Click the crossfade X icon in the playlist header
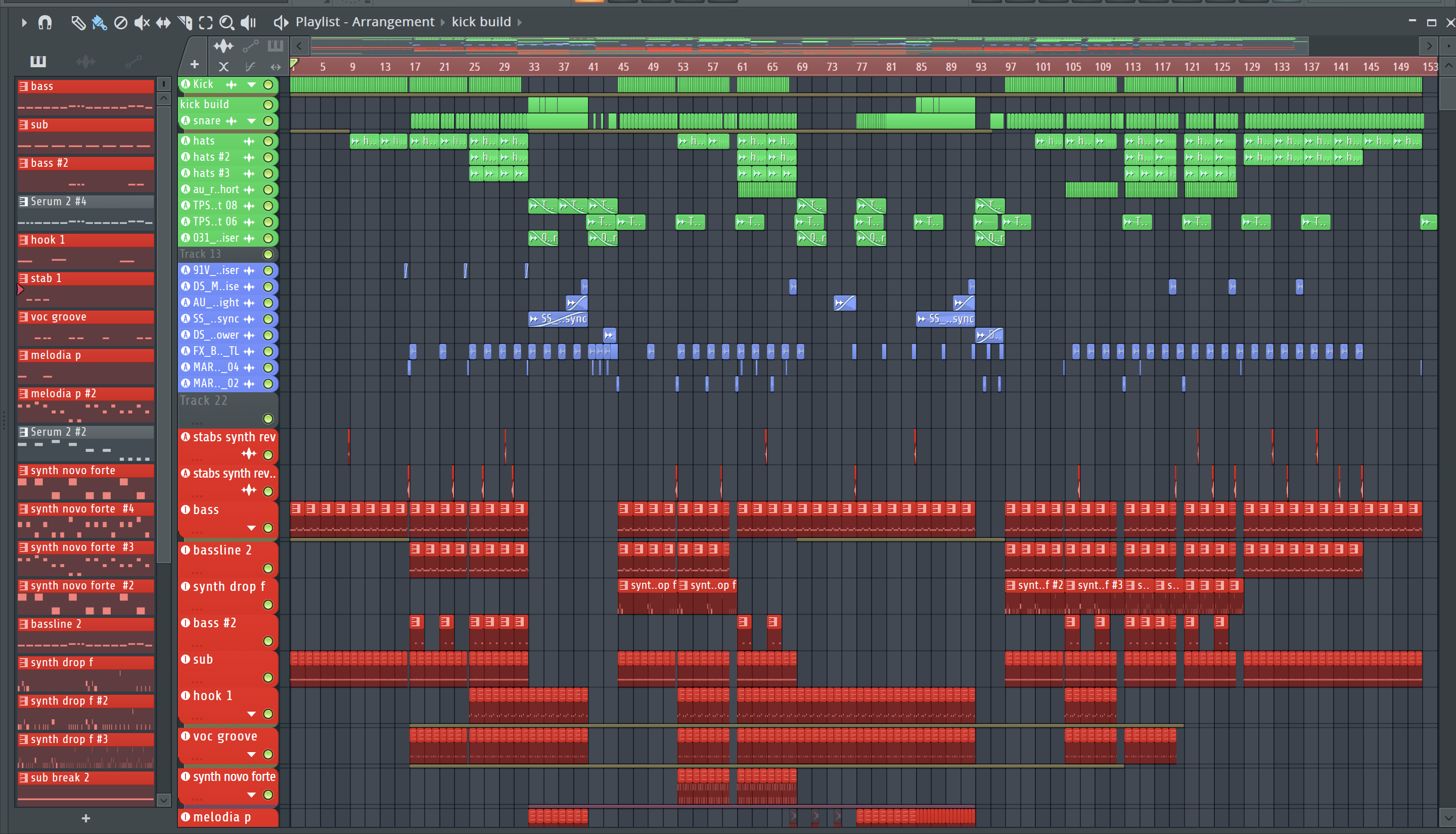 [223, 67]
